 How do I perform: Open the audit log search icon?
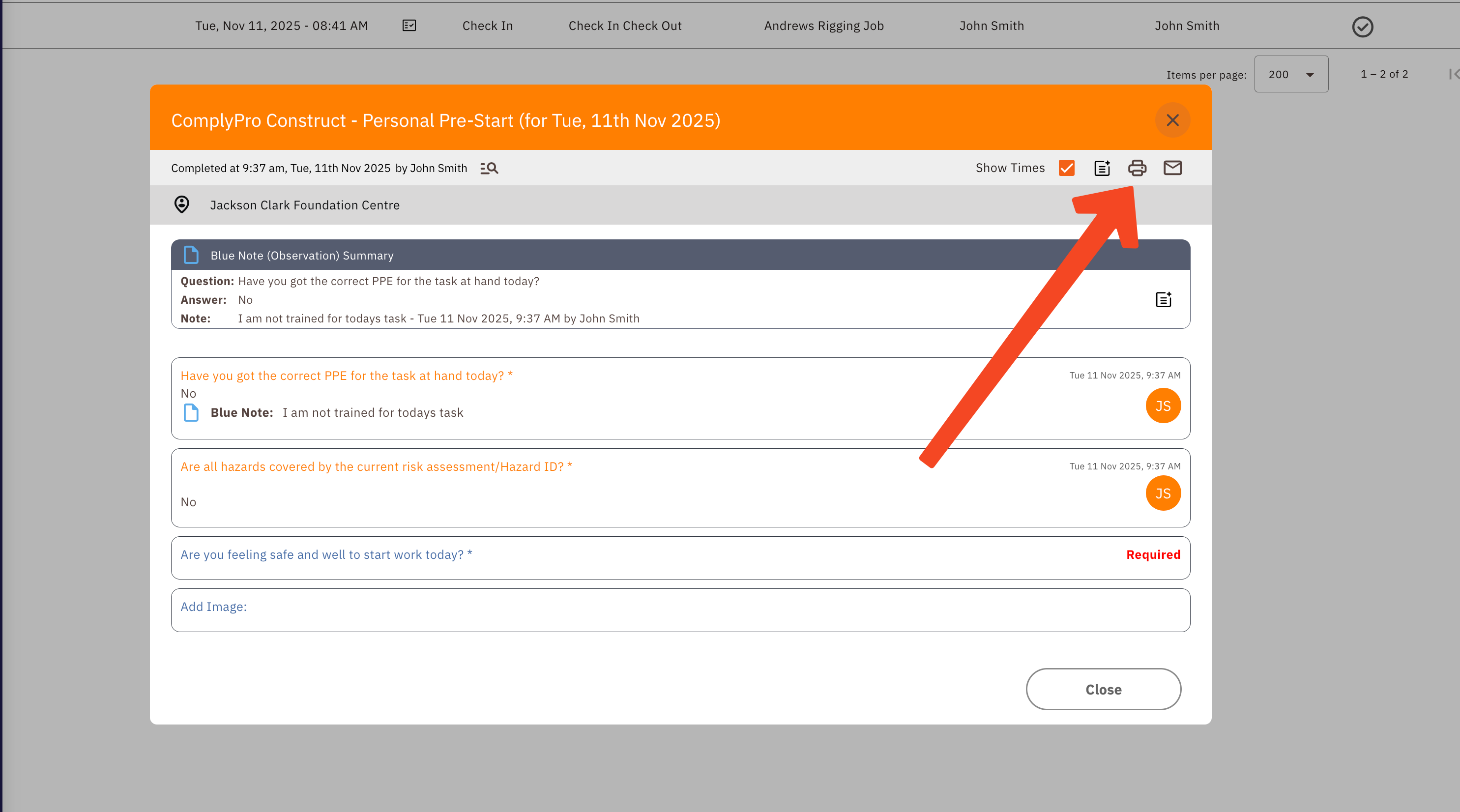(x=489, y=168)
